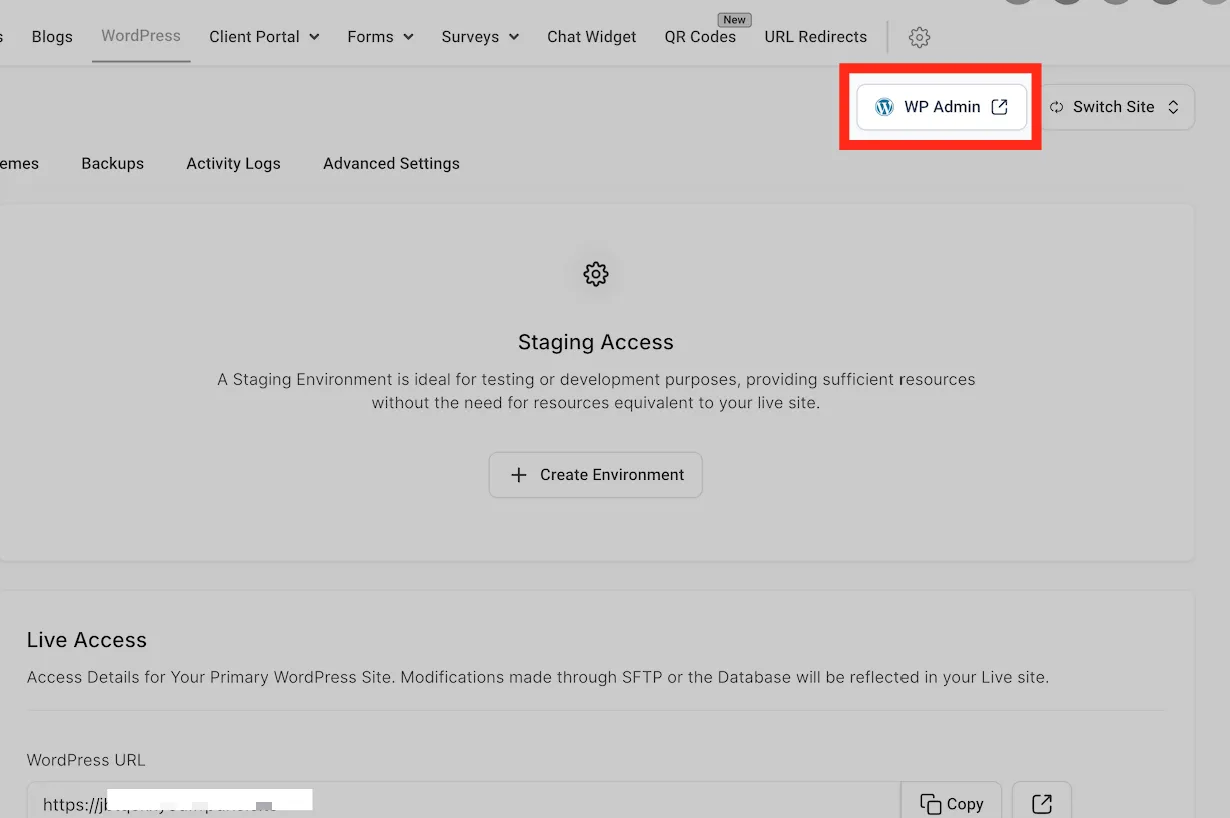This screenshot has width=1230, height=818.
Task: Click the Staging Access heading
Action: [x=596, y=342]
